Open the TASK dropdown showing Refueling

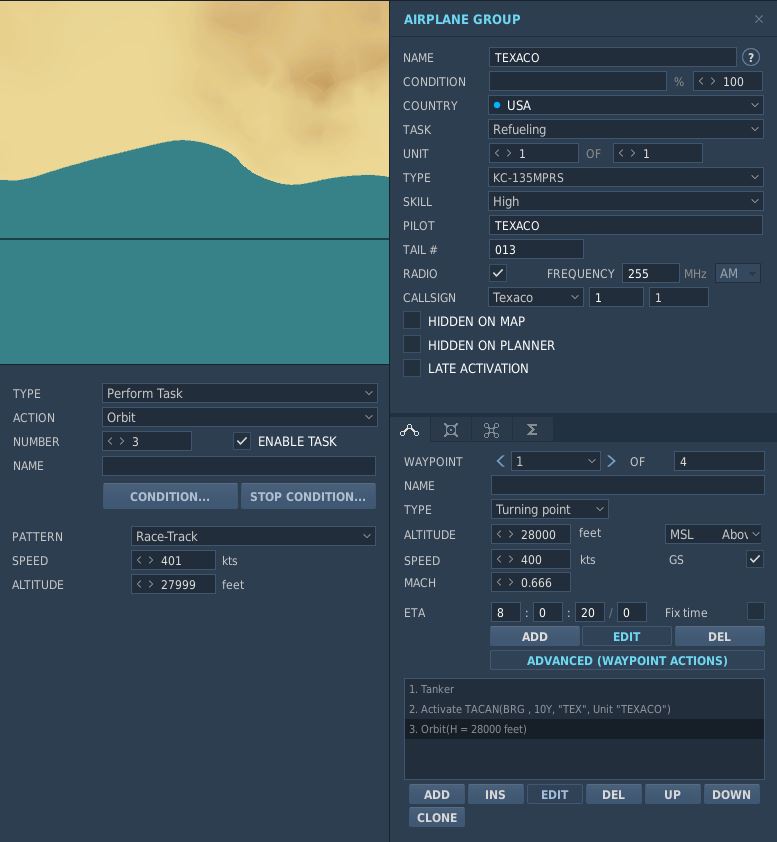tap(626, 129)
